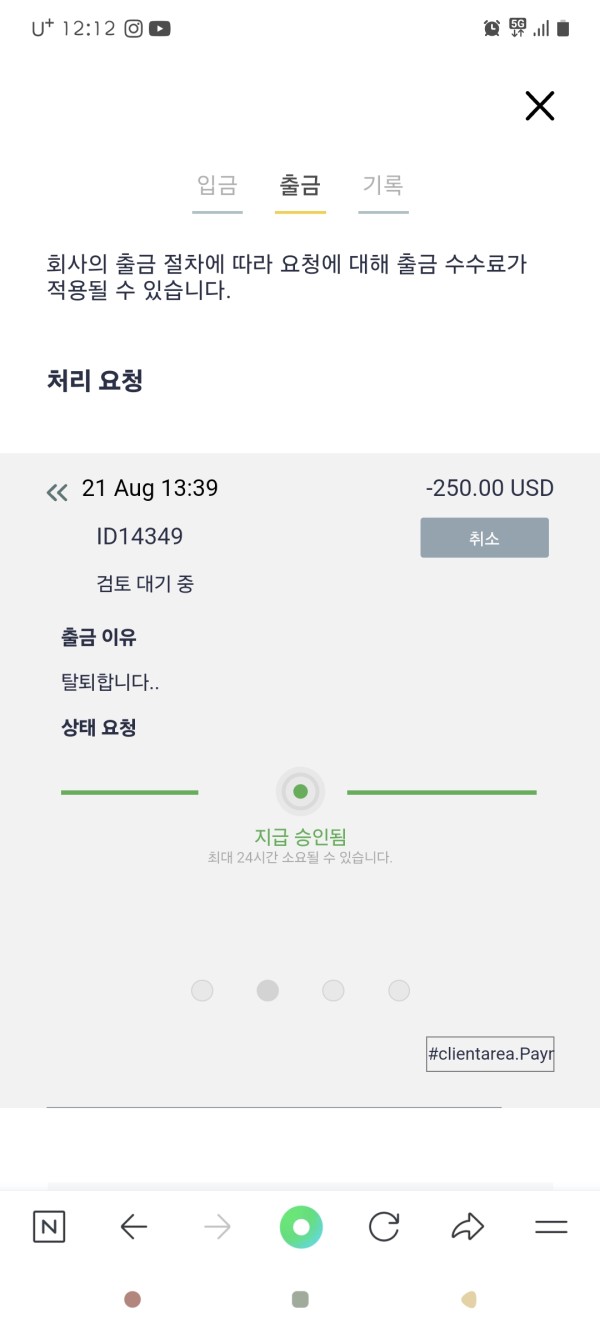Tap the green circle search button

[301, 1227]
